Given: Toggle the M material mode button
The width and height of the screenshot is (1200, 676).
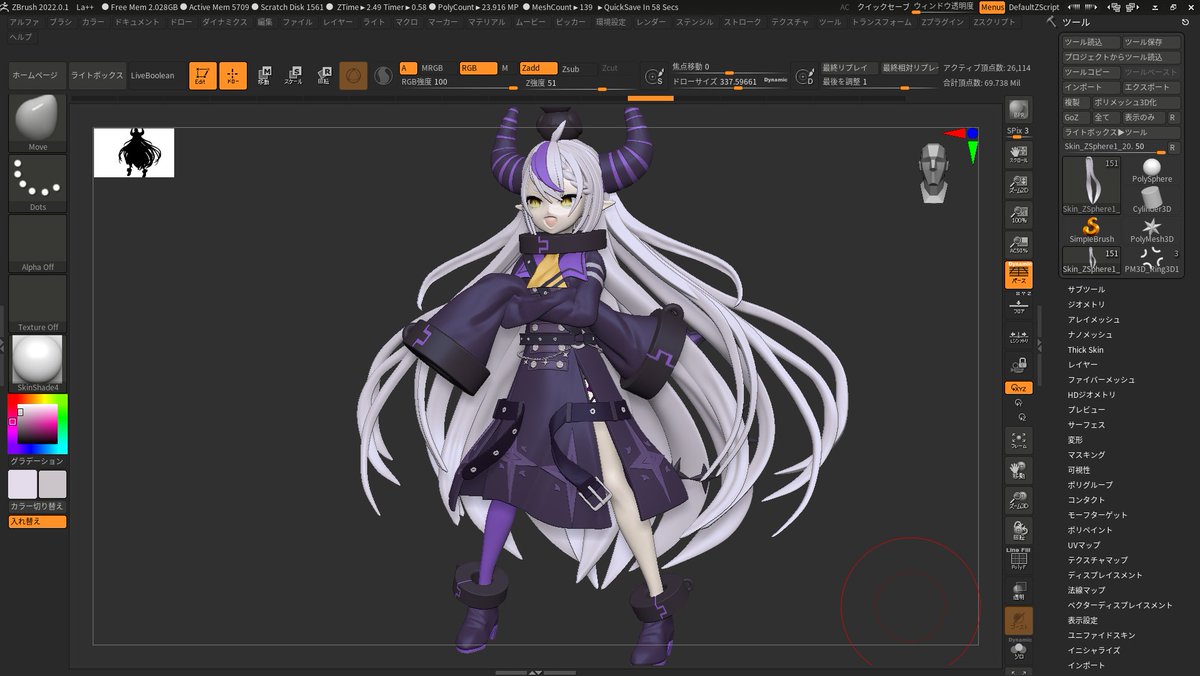Looking at the screenshot, I should [504, 68].
